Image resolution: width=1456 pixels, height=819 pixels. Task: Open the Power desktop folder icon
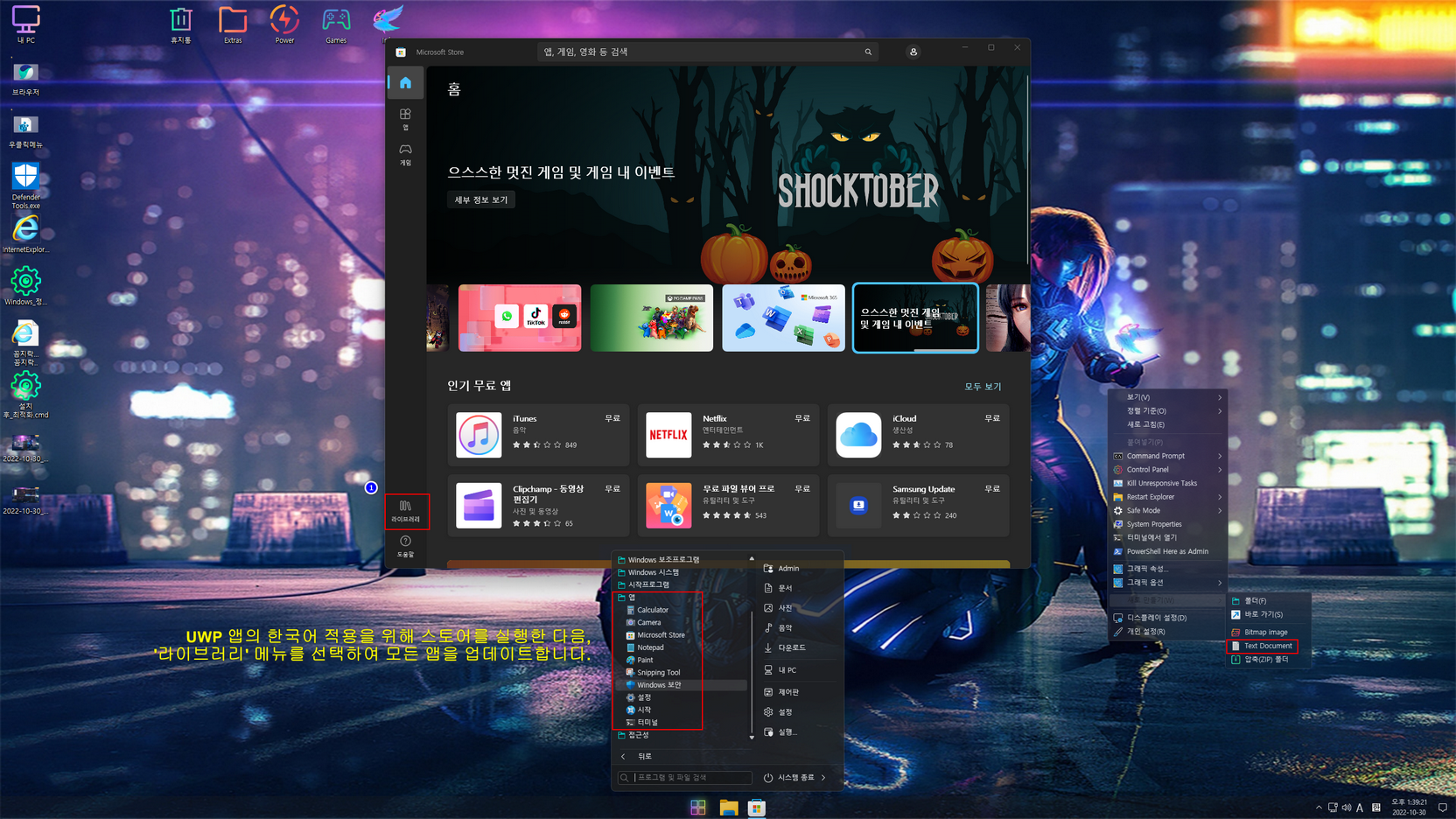284,24
